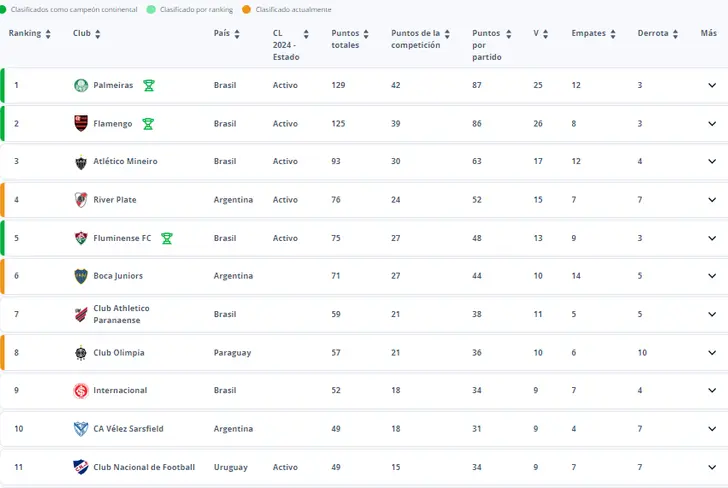
Task: Sort table by Ranking column arrows
Action: click(48, 33)
